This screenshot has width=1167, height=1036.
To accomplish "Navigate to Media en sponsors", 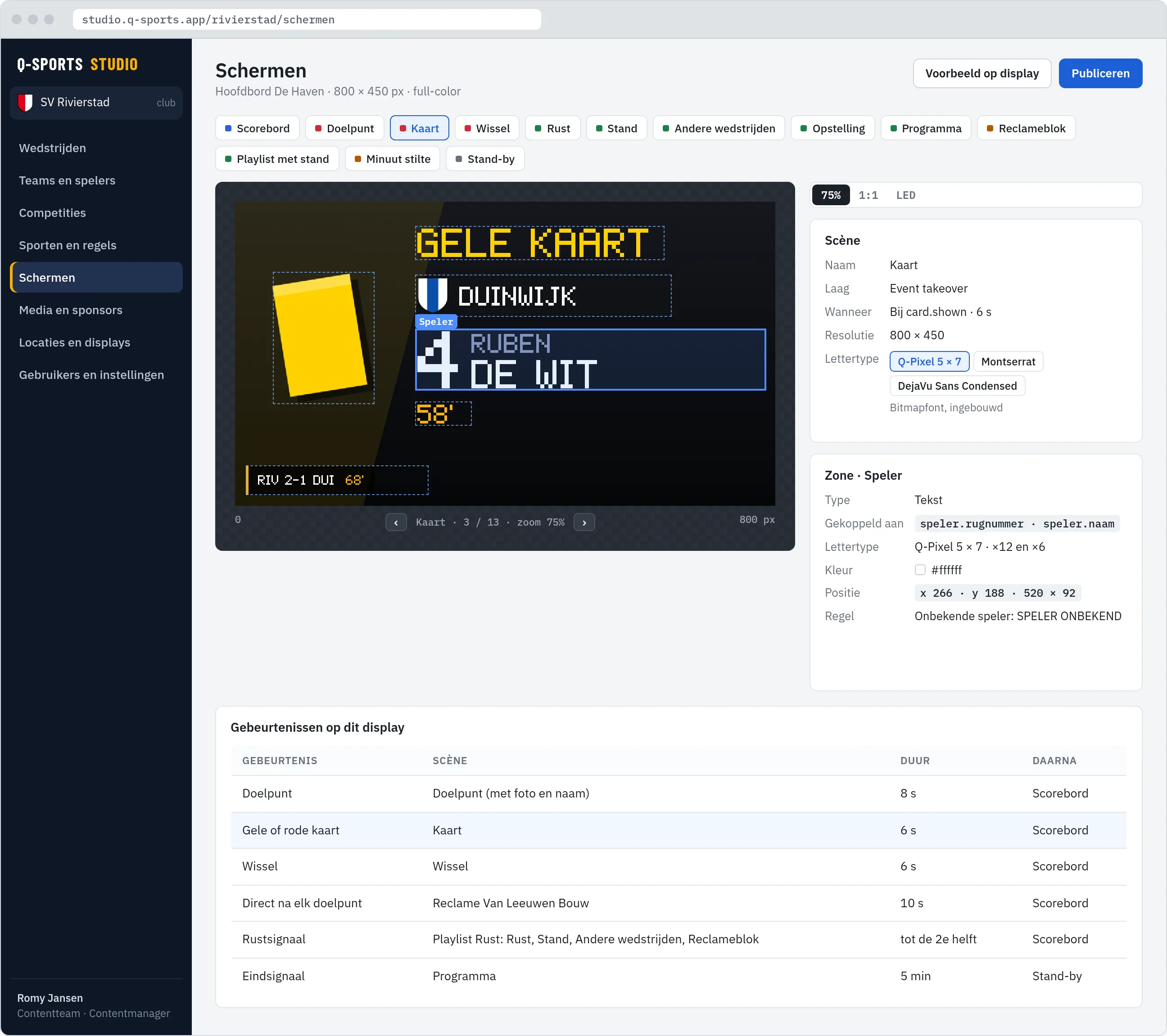I will point(96,310).
